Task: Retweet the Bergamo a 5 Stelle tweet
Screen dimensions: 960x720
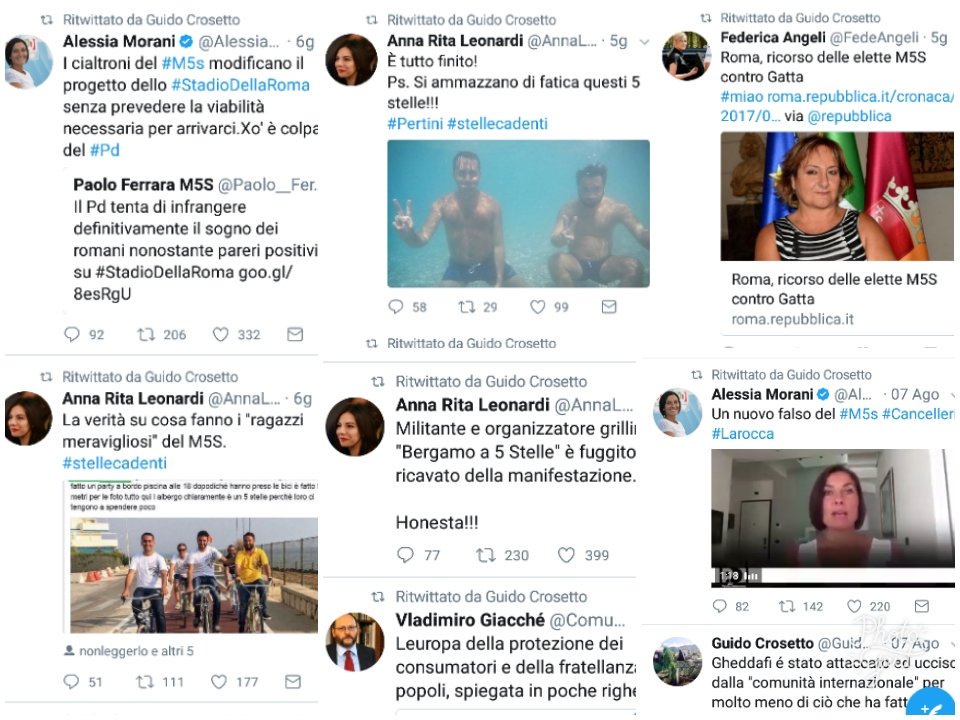Action: click(x=486, y=555)
